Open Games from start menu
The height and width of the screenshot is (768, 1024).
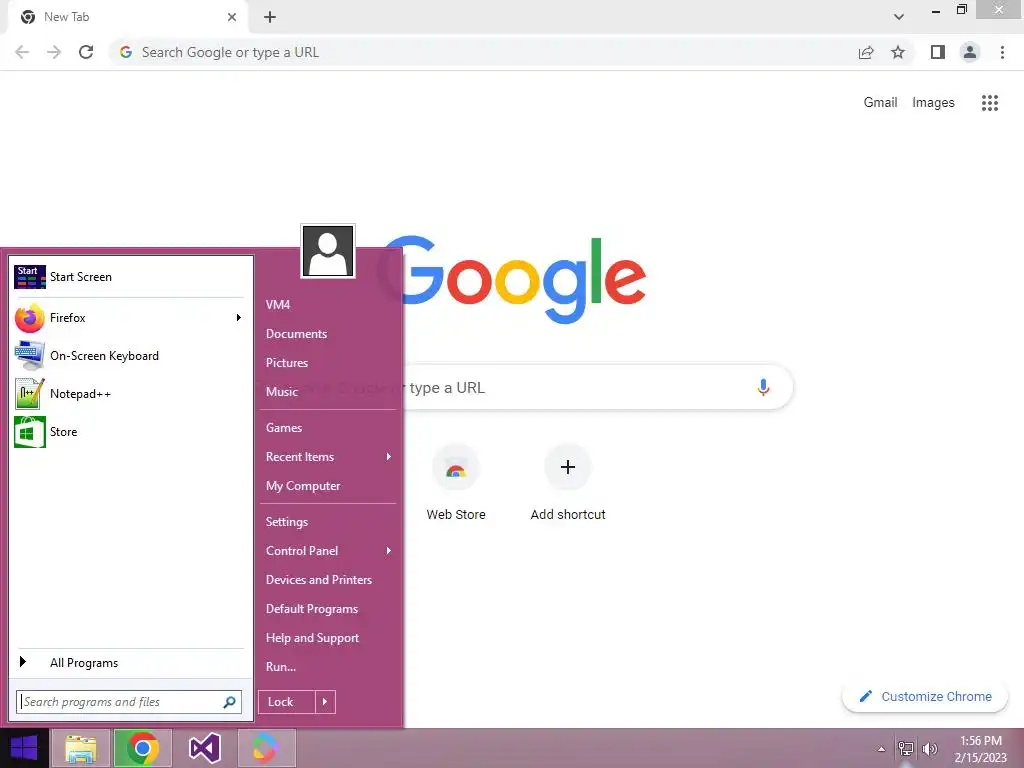point(328,428)
